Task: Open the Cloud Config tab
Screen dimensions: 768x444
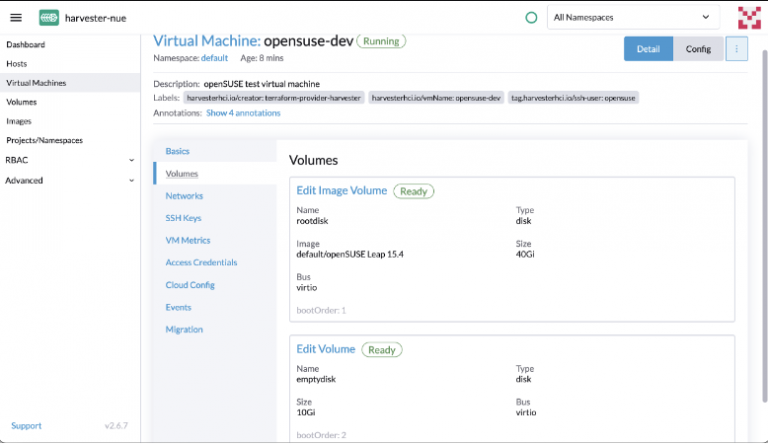Action: tap(190, 285)
